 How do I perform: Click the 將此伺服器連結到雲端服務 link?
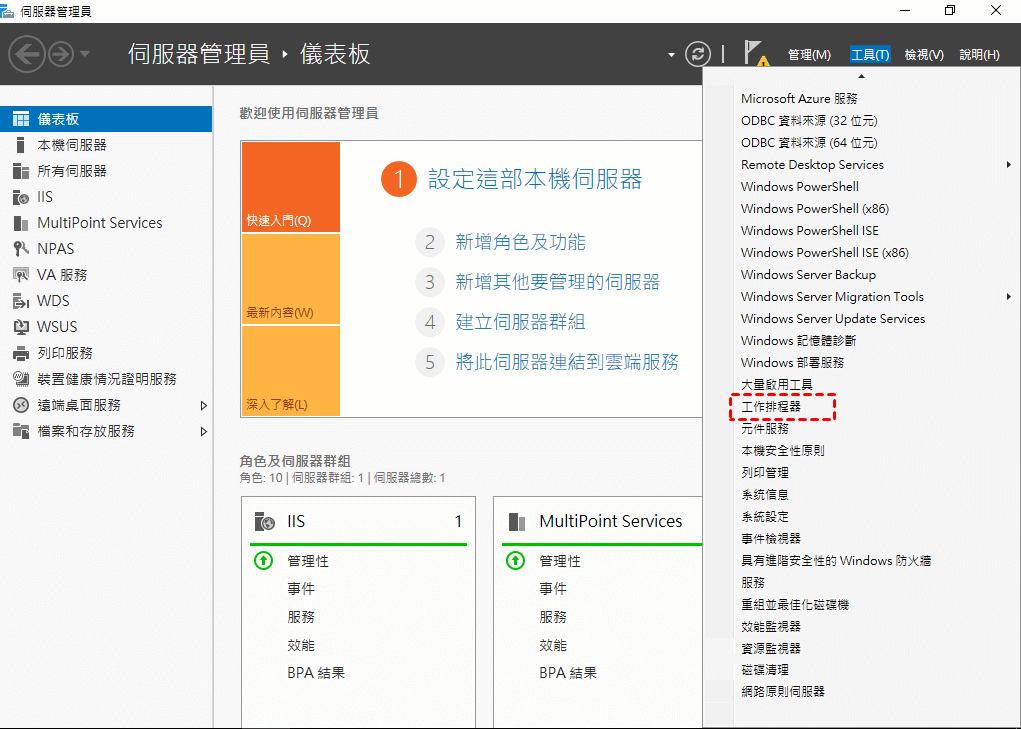[x=566, y=361]
